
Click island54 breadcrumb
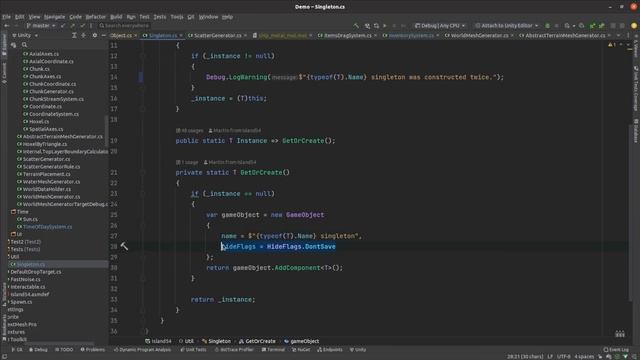(158, 341)
